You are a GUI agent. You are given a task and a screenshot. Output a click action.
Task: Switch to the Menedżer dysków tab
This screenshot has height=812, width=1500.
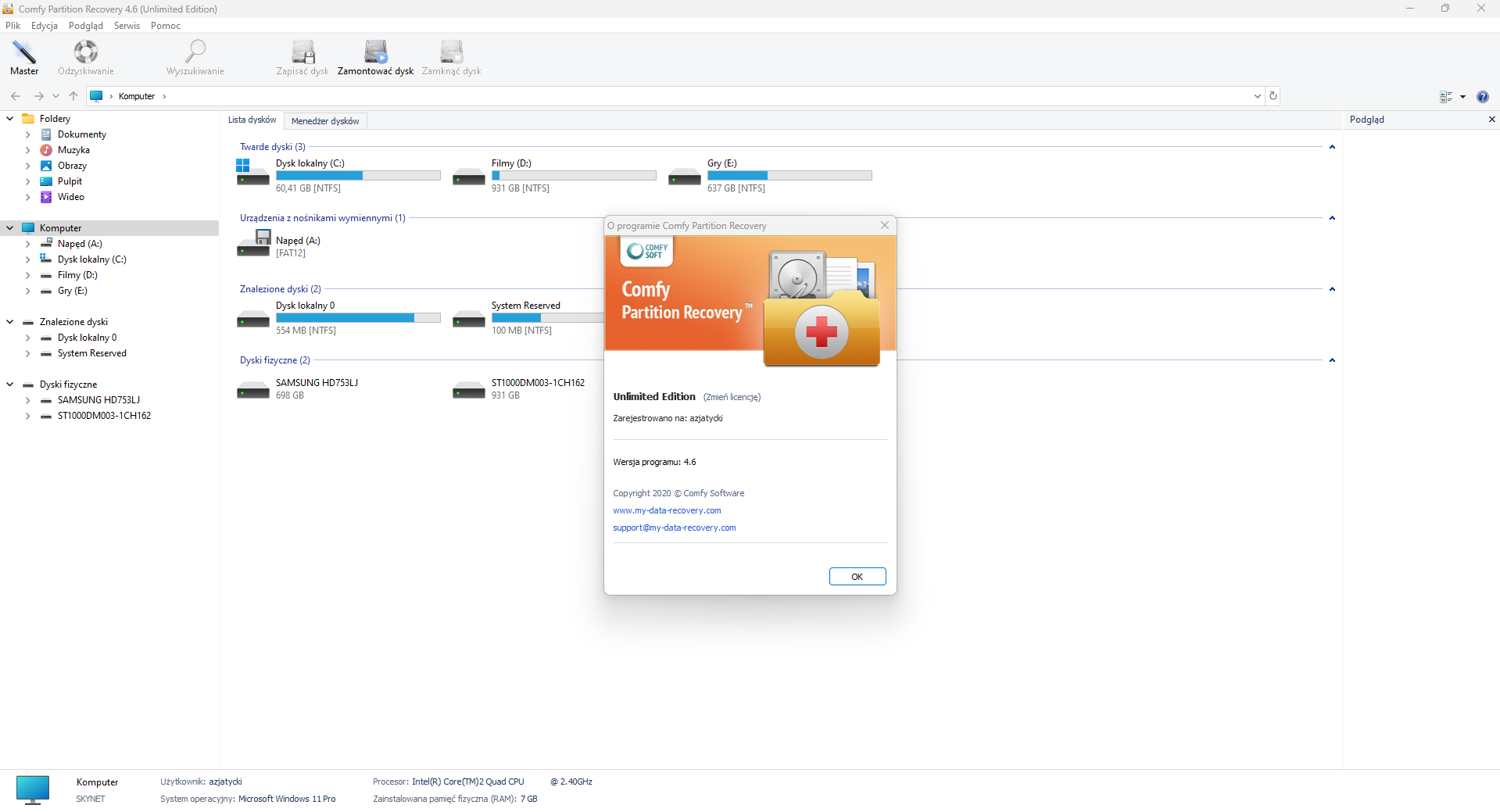pos(325,121)
